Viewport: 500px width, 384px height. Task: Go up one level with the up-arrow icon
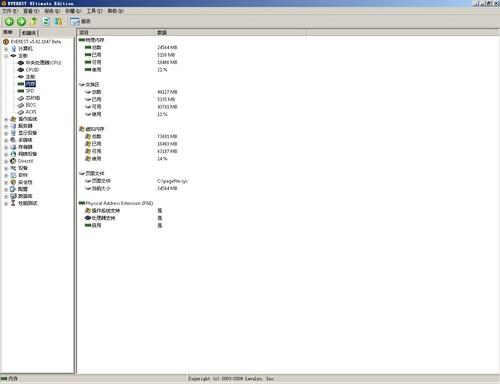tap(34, 22)
